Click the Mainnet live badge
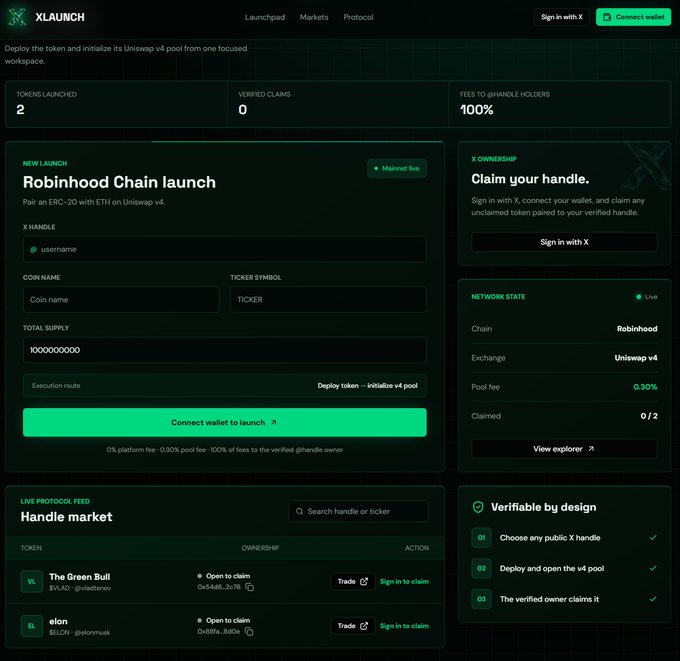Screen dimensions: 680x661 tap(397, 168)
